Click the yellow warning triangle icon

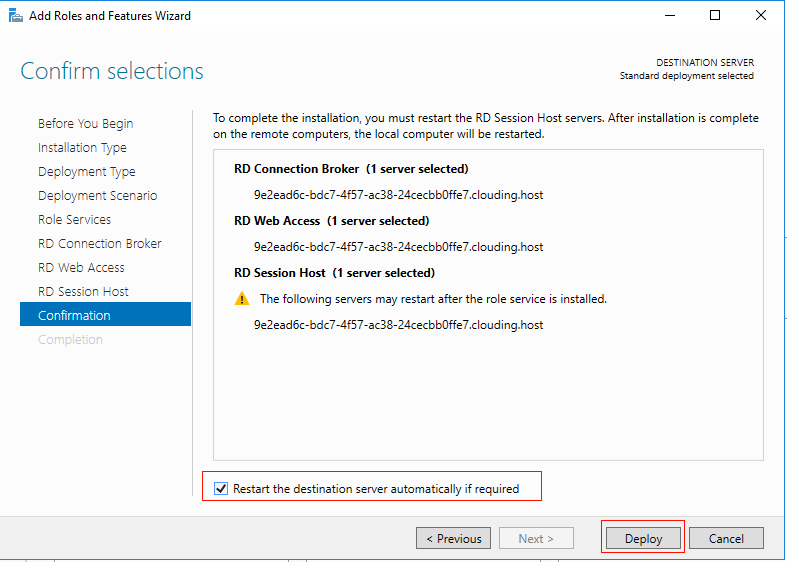(242, 299)
